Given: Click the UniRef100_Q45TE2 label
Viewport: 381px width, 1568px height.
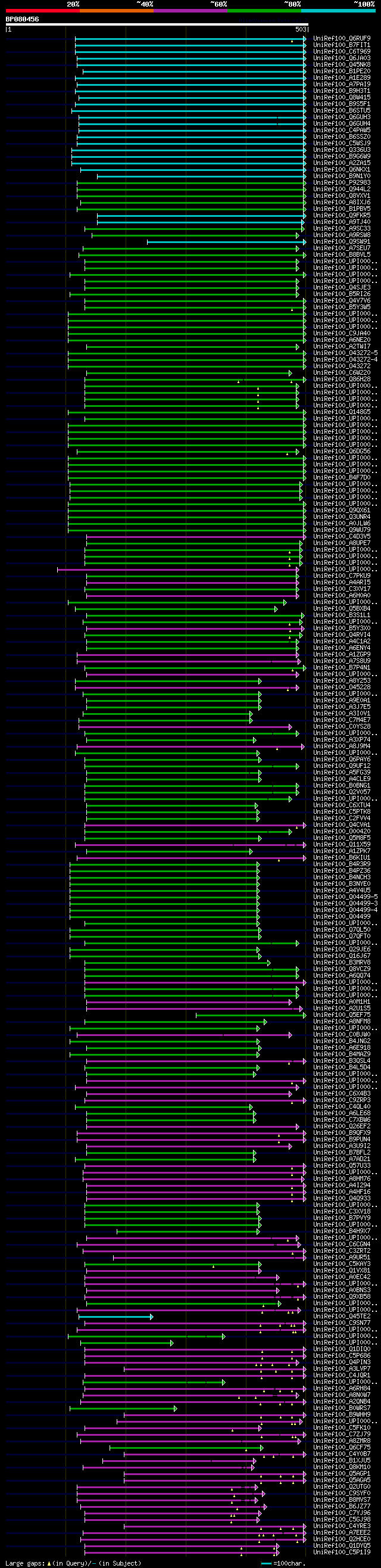Looking at the screenshot, I should [342, 1316].
